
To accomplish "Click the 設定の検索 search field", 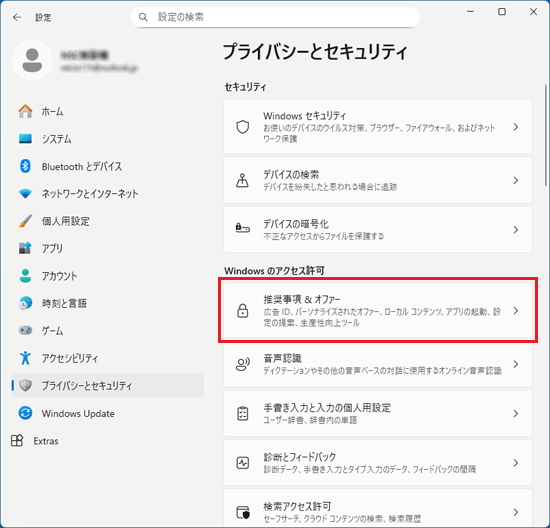I will (275, 17).
